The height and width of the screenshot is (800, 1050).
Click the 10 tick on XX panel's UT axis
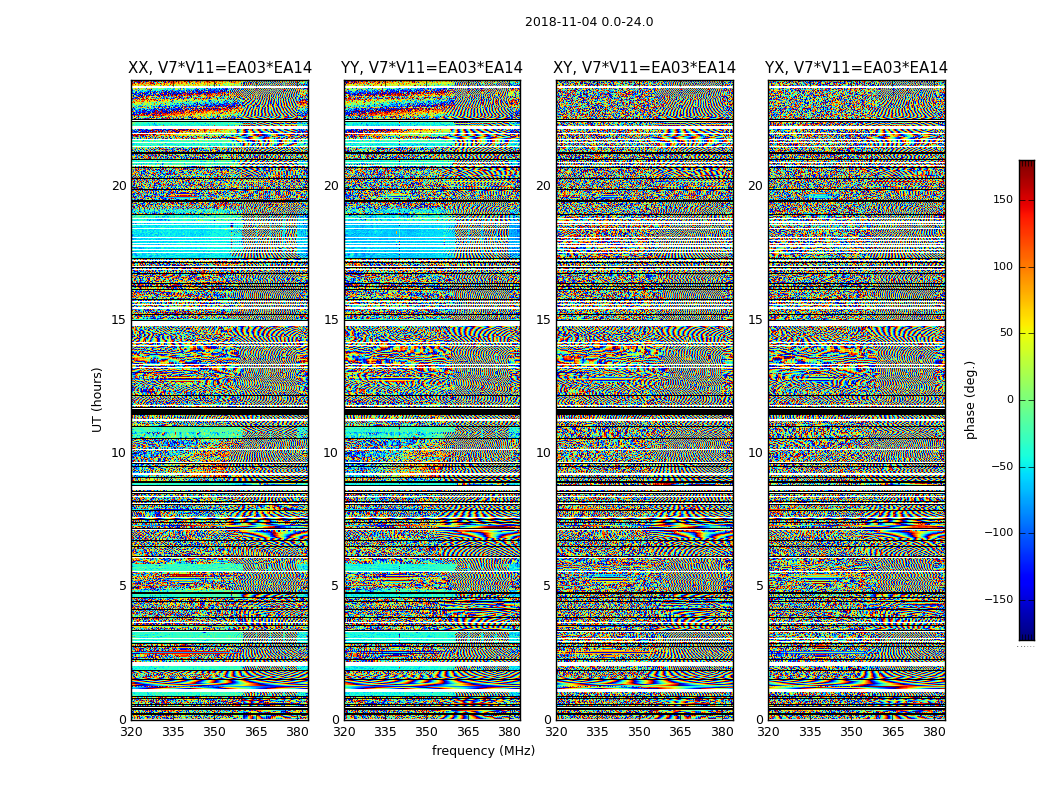tap(119, 453)
